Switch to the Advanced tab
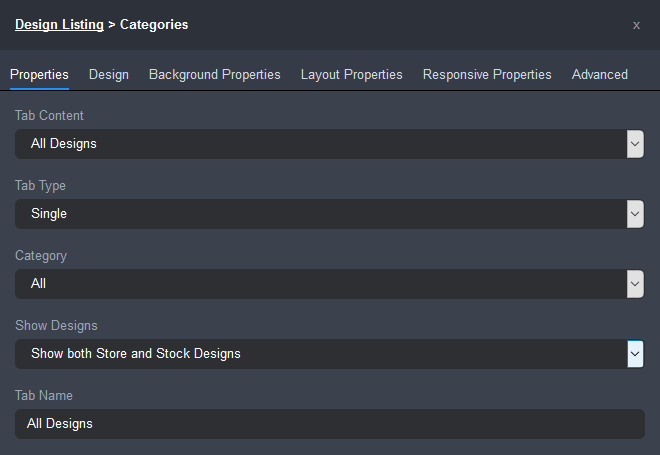The image size is (660, 455). point(599,75)
